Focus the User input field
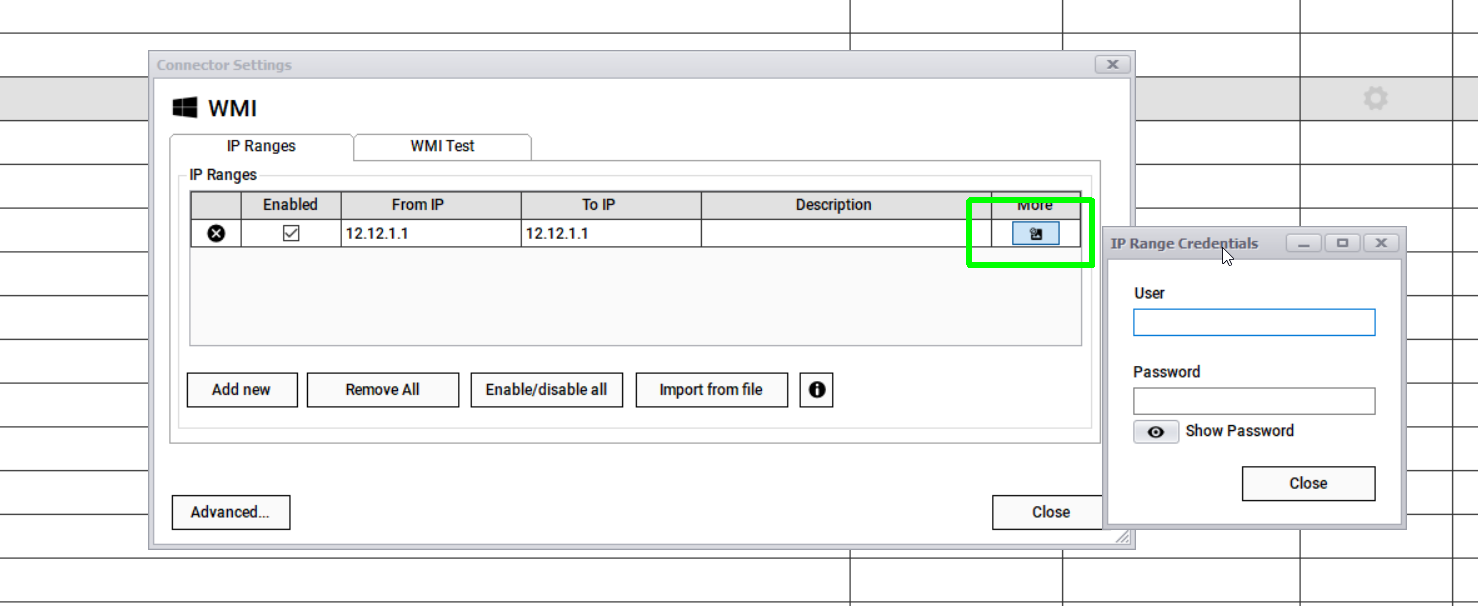 1254,322
